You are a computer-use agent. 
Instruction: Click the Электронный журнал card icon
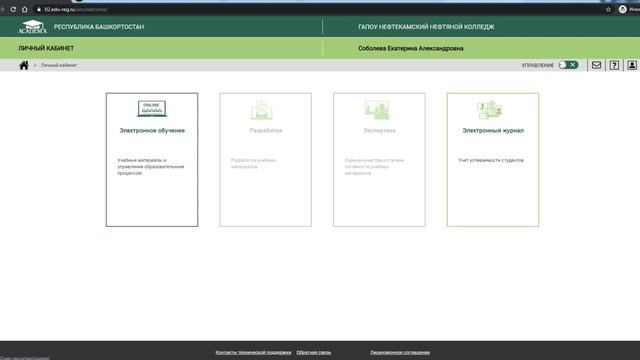[x=490, y=109]
